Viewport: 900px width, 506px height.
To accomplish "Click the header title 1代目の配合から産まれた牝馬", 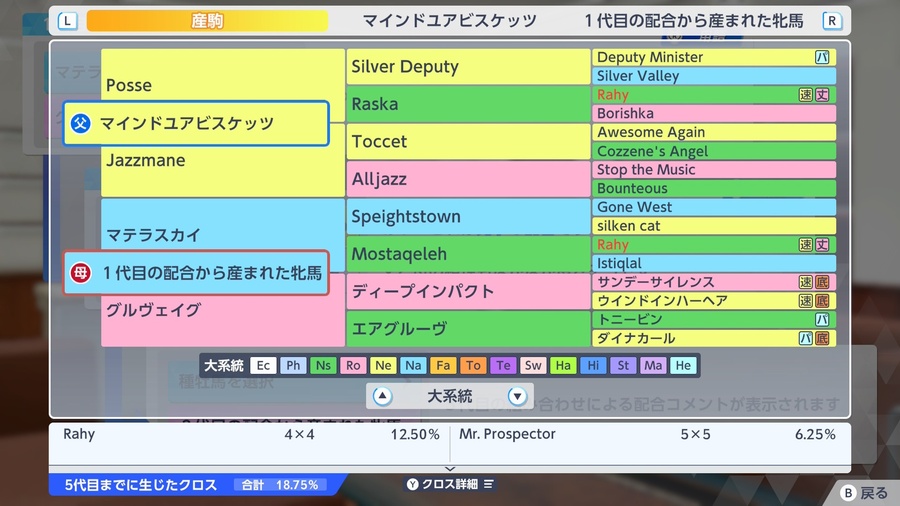I will pos(694,21).
